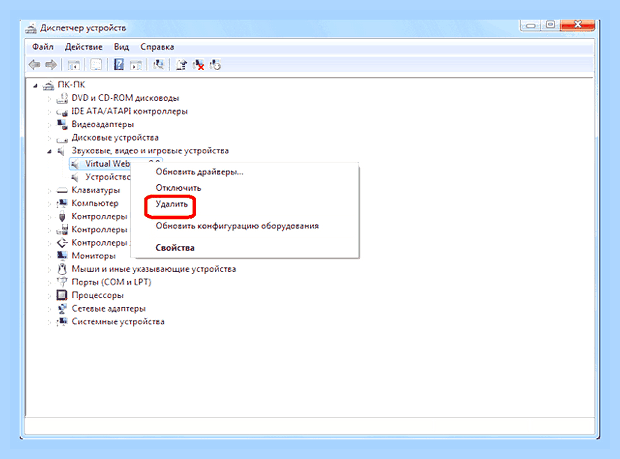The height and width of the screenshot is (459, 620).
Task: Collapse Звуковые, видео и игровые устройства branch
Action: [x=49, y=151]
